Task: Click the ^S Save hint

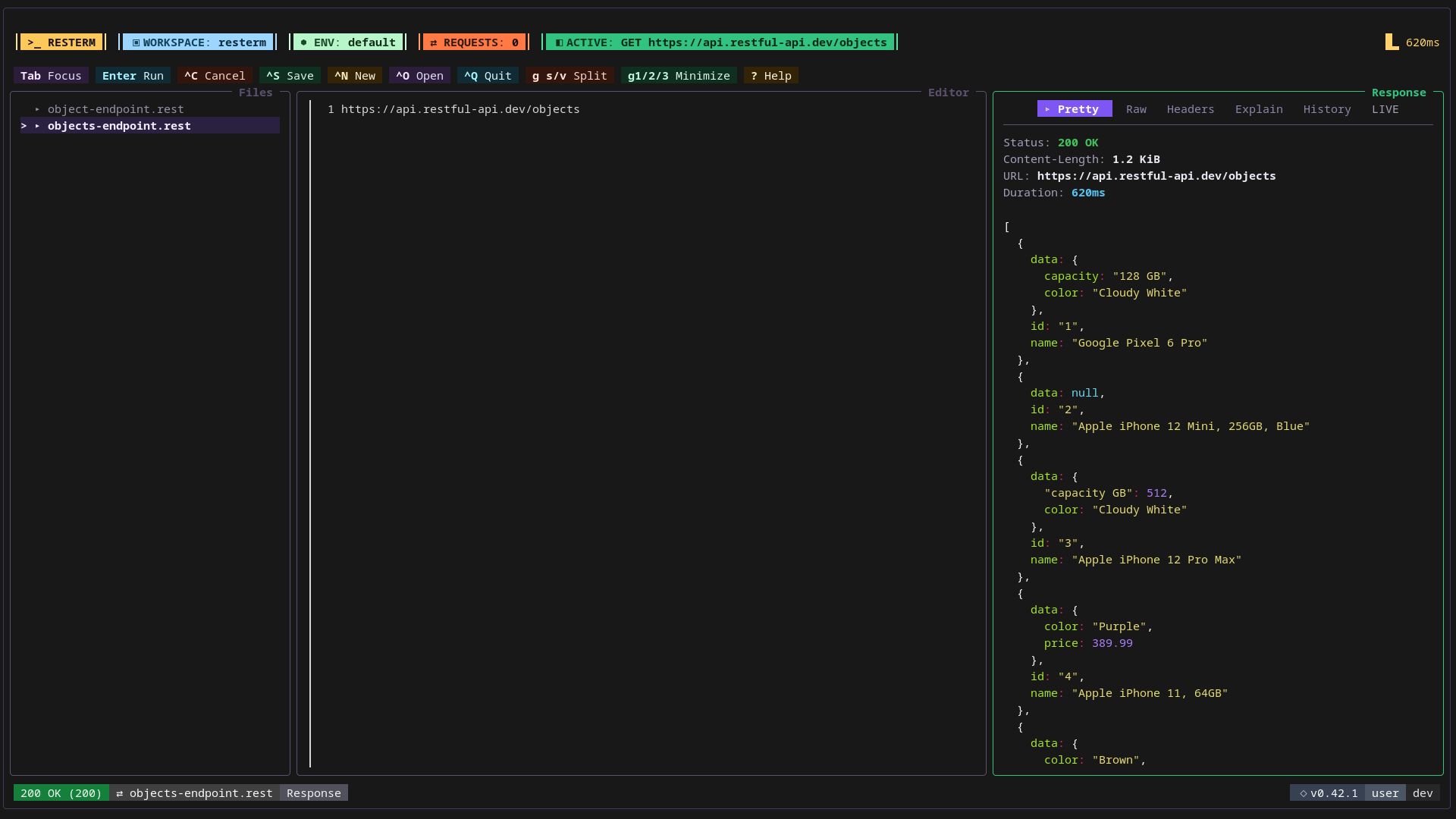Action: tap(290, 76)
